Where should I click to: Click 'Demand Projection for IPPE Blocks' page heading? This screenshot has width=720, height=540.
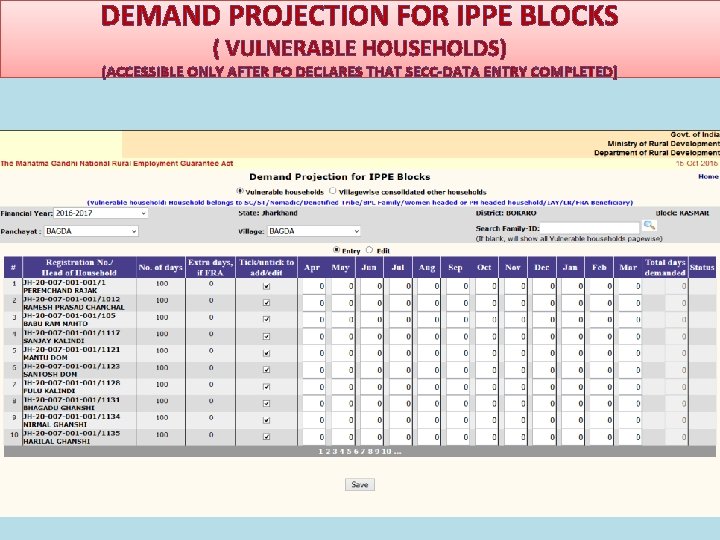pos(340,177)
